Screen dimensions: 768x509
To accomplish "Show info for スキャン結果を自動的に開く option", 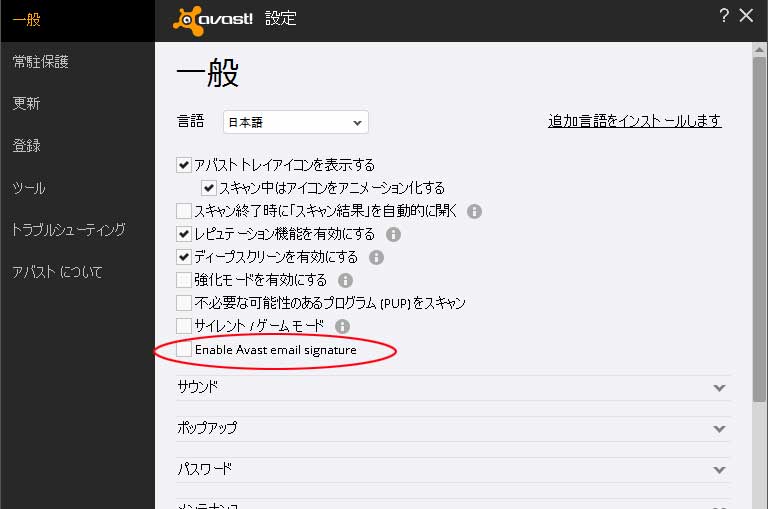I will 474,212.
